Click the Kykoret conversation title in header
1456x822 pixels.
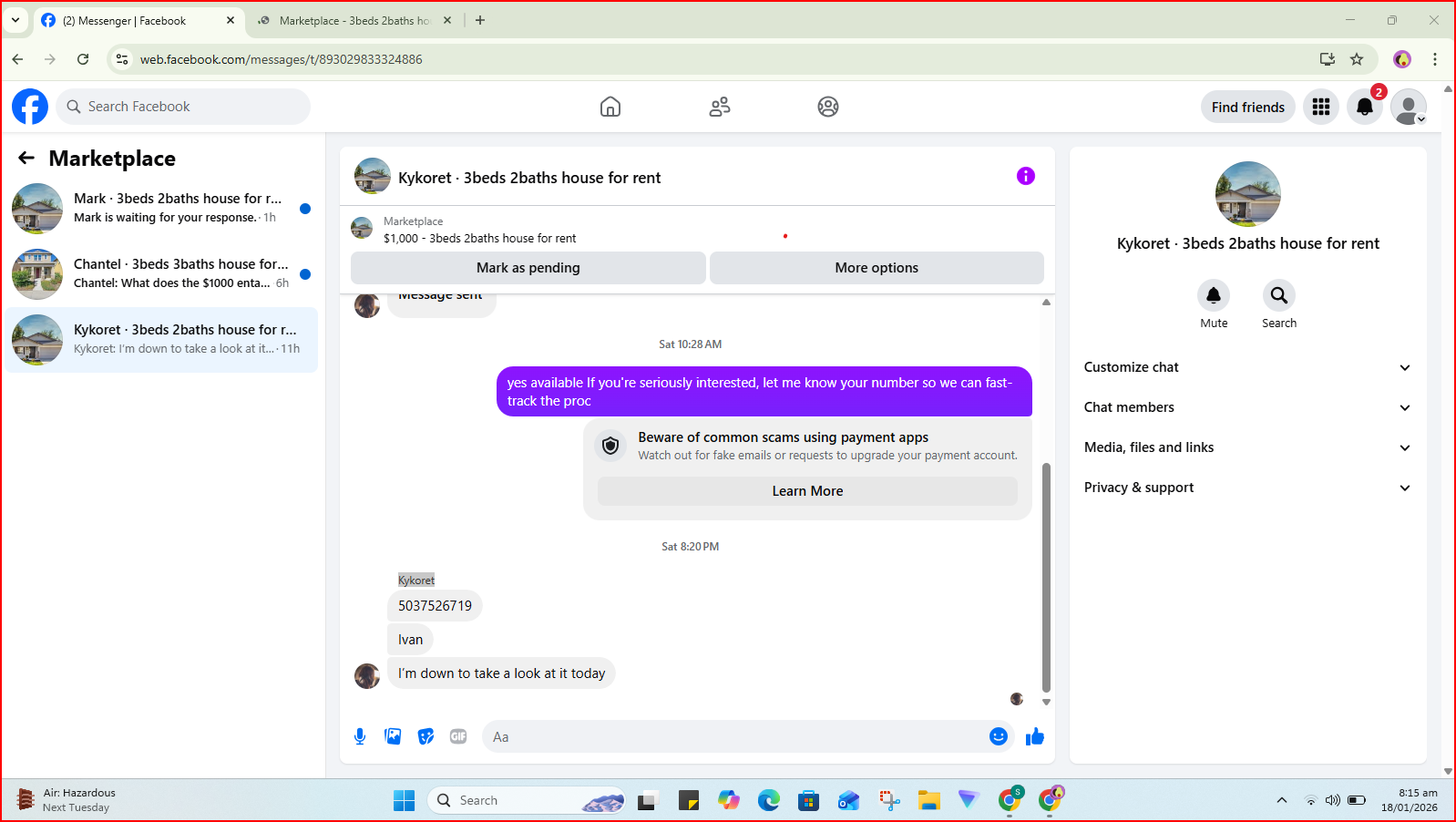[529, 178]
